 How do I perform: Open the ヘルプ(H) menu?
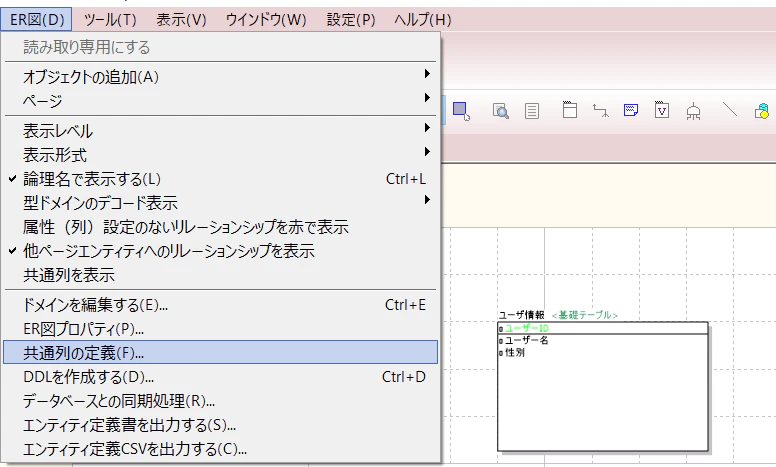pos(423,20)
